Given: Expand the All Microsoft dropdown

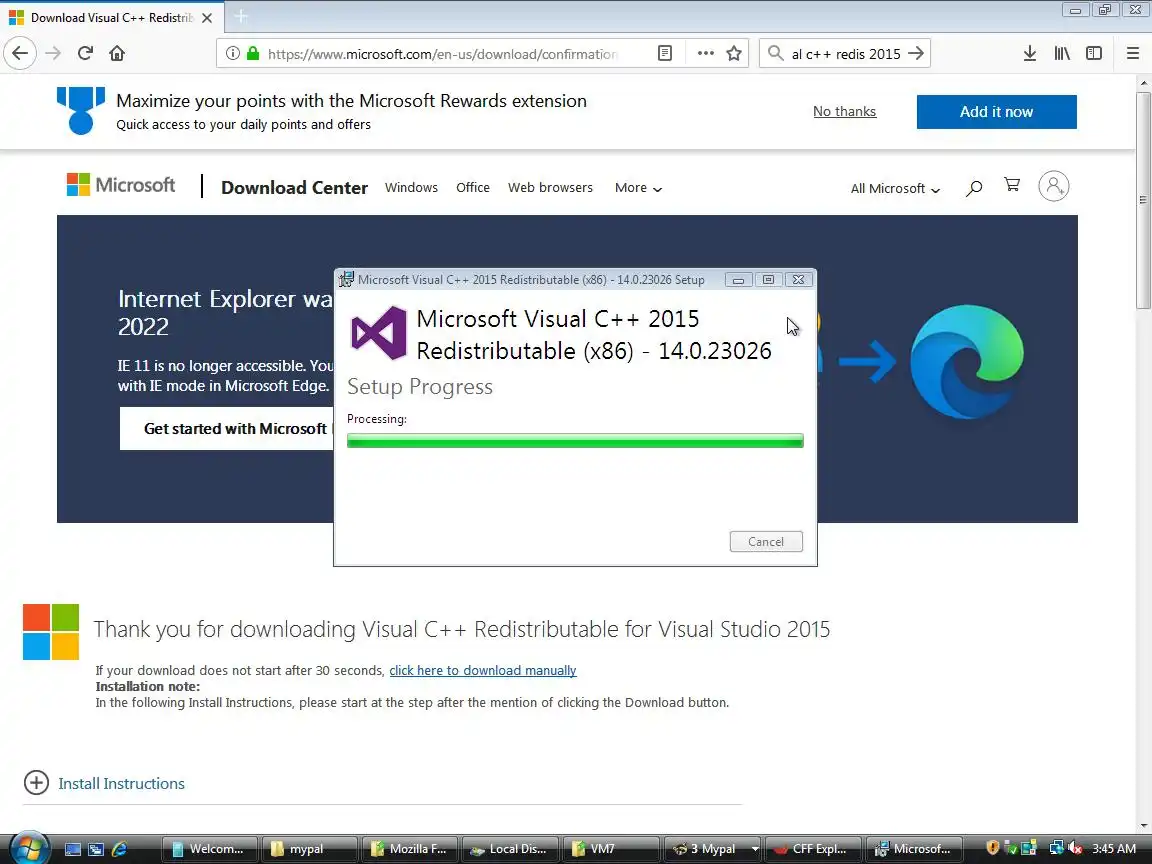Looking at the screenshot, I should click(895, 188).
